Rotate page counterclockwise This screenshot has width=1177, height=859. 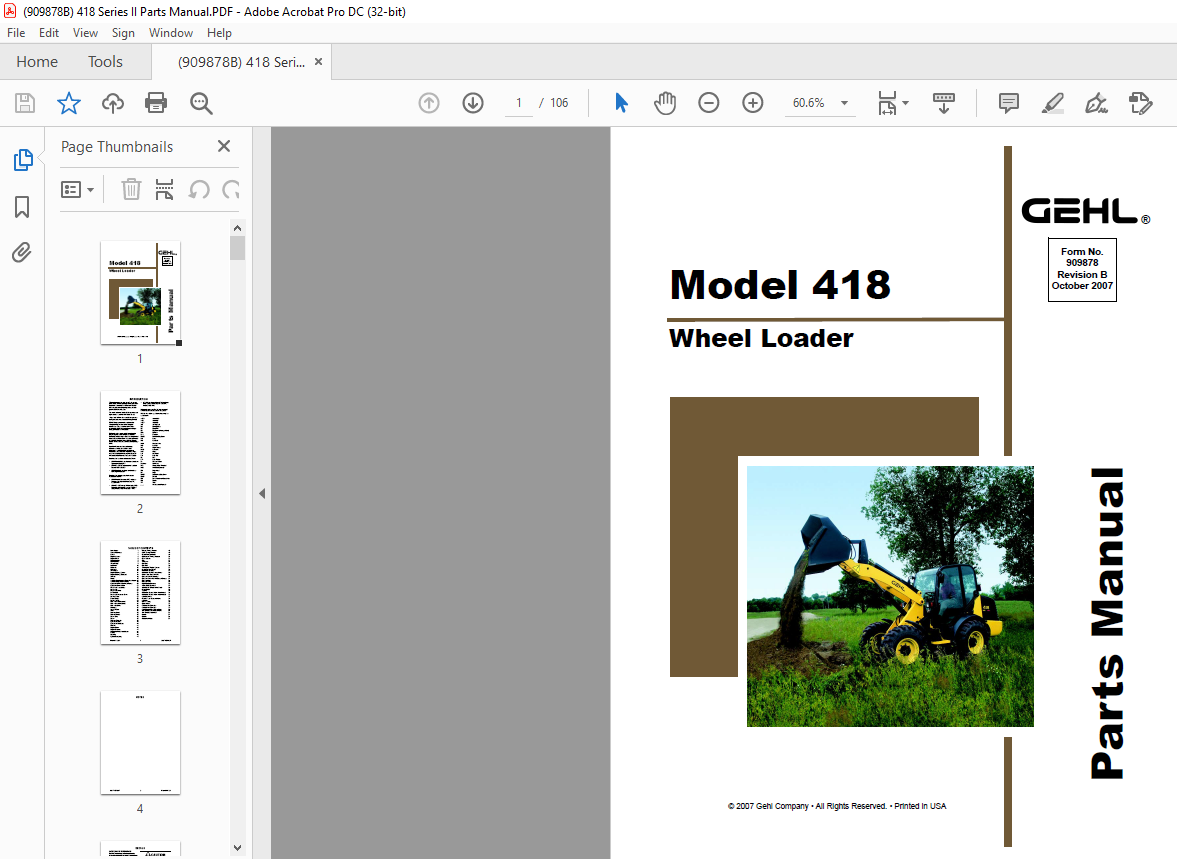199,189
